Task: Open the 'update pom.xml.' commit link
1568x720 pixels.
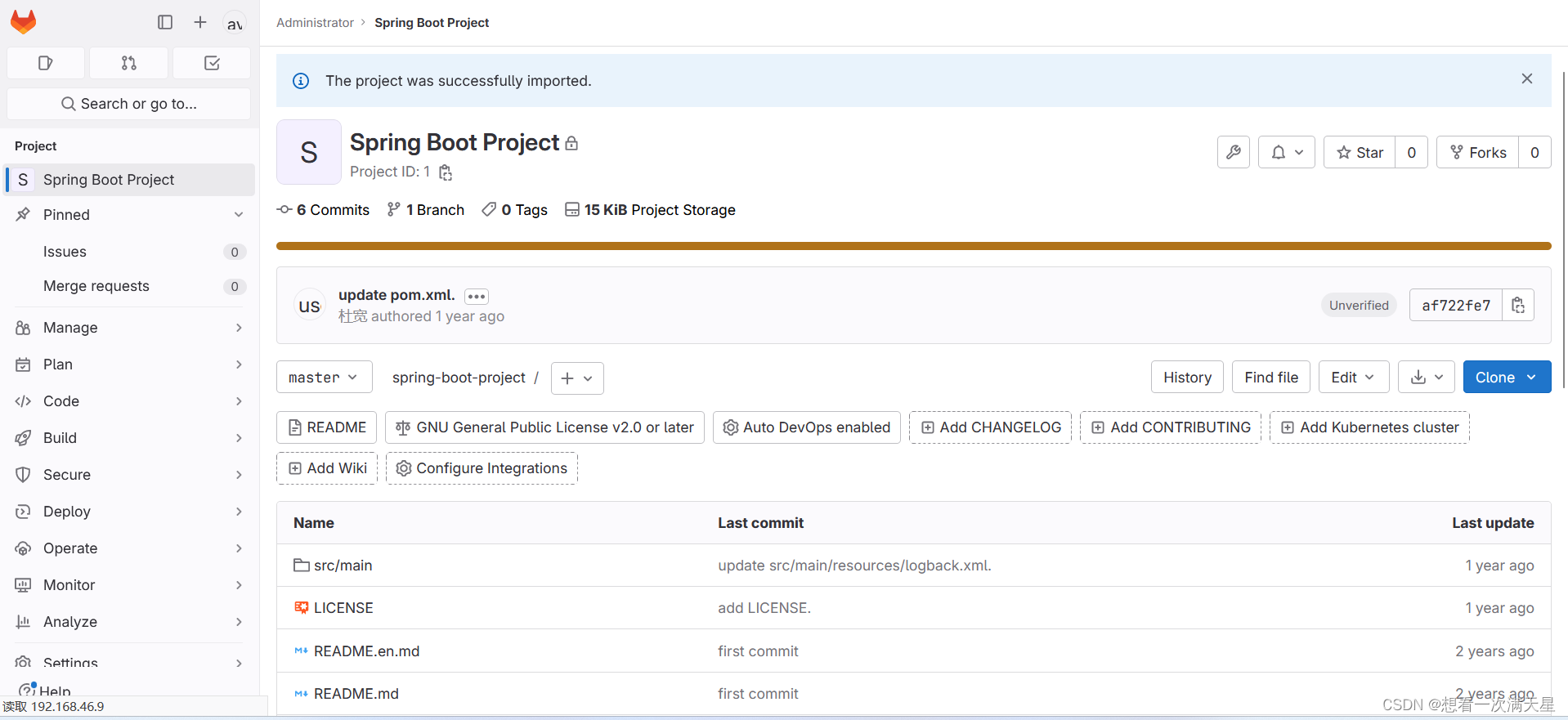Action: click(x=396, y=295)
